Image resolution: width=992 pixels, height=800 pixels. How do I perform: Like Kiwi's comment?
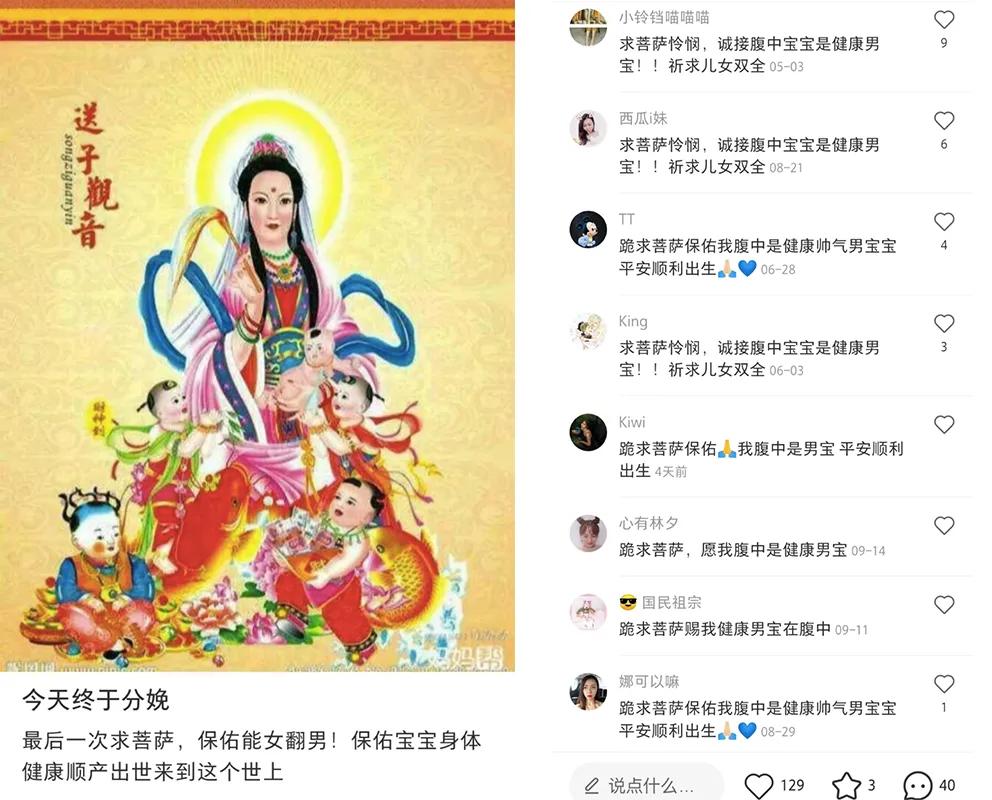[943, 424]
